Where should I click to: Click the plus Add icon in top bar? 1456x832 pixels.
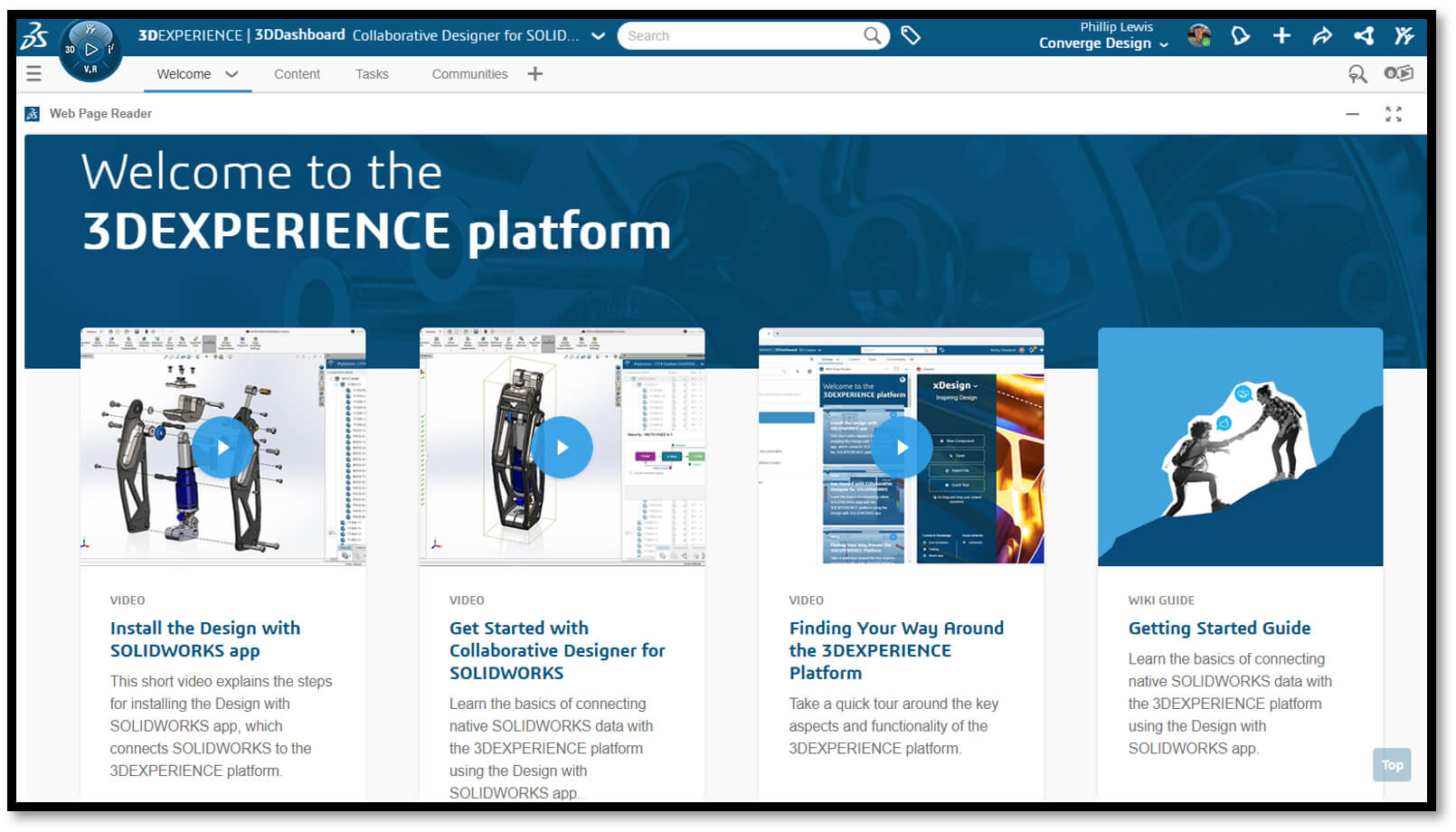point(1281,36)
